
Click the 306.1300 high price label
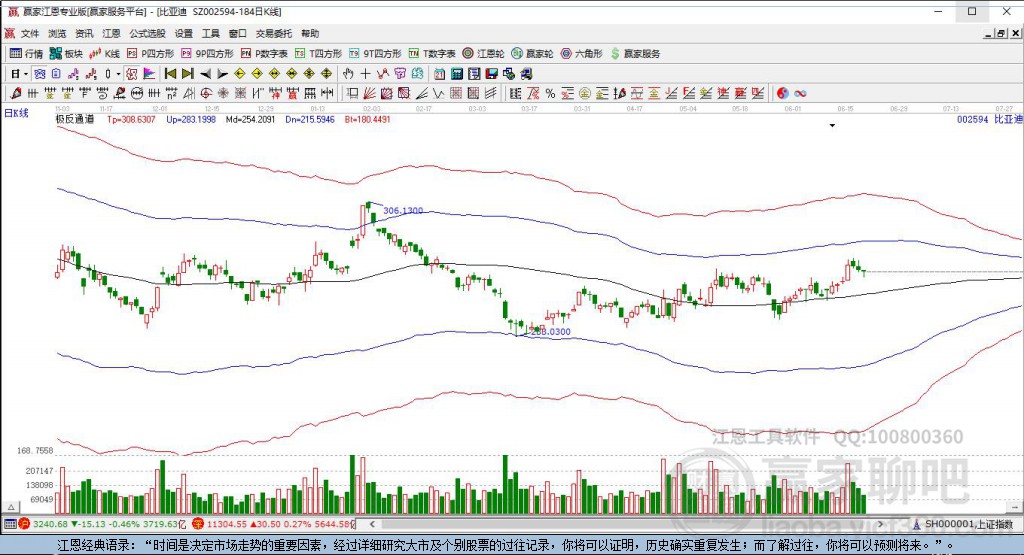point(403,210)
